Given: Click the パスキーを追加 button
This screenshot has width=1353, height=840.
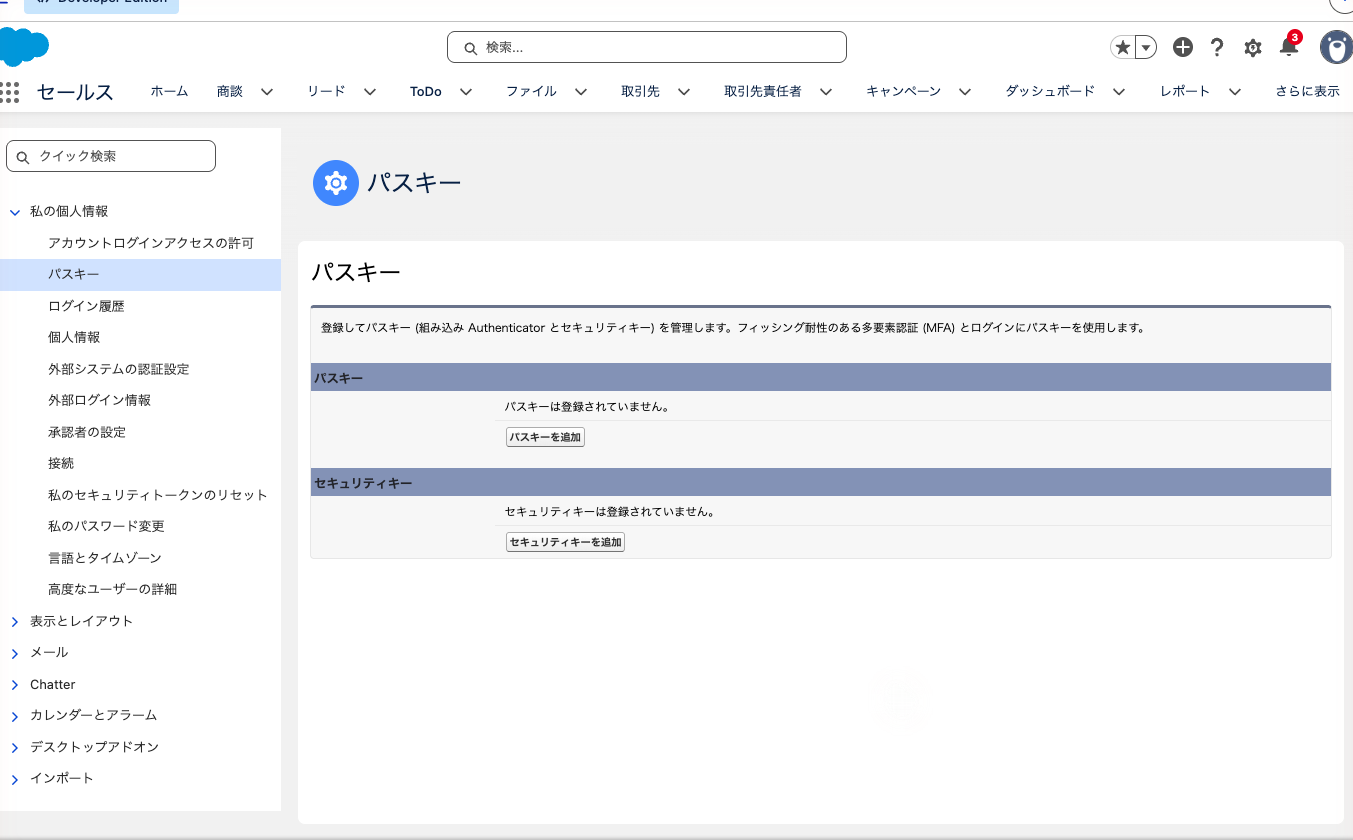Looking at the screenshot, I should pyautogui.click(x=545, y=437).
